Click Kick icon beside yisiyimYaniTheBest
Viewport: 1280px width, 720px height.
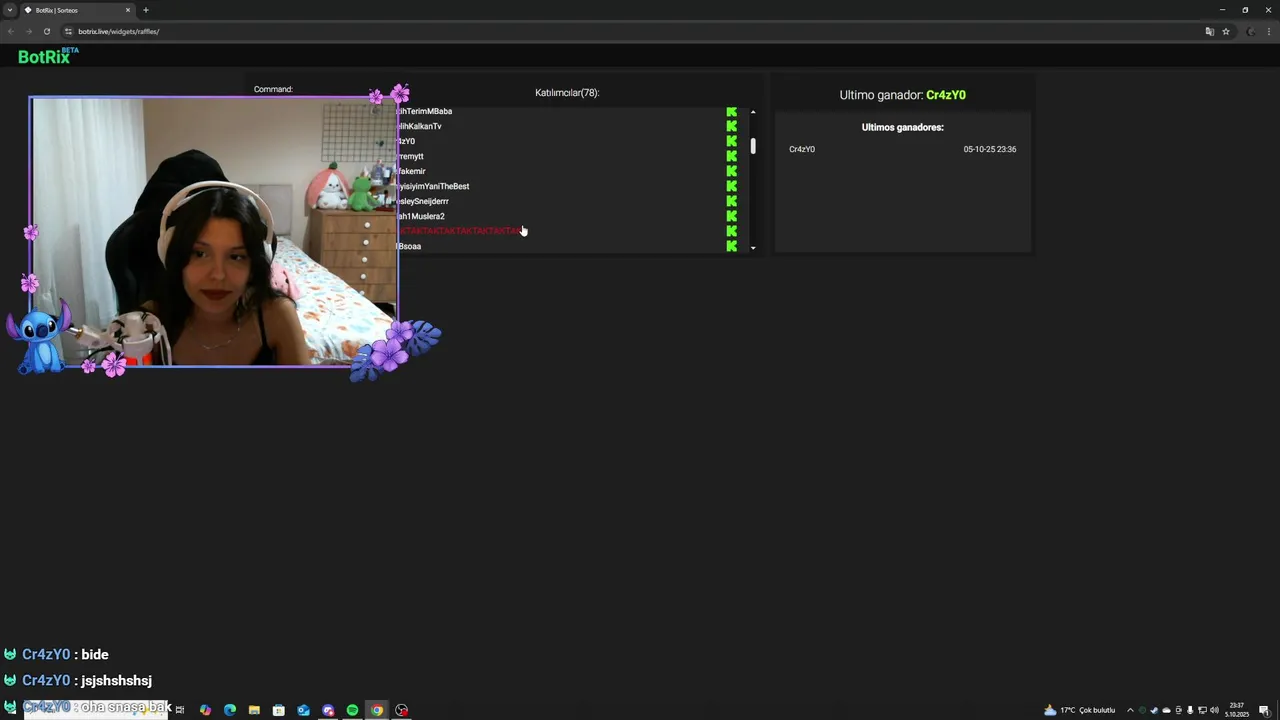coord(732,186)
